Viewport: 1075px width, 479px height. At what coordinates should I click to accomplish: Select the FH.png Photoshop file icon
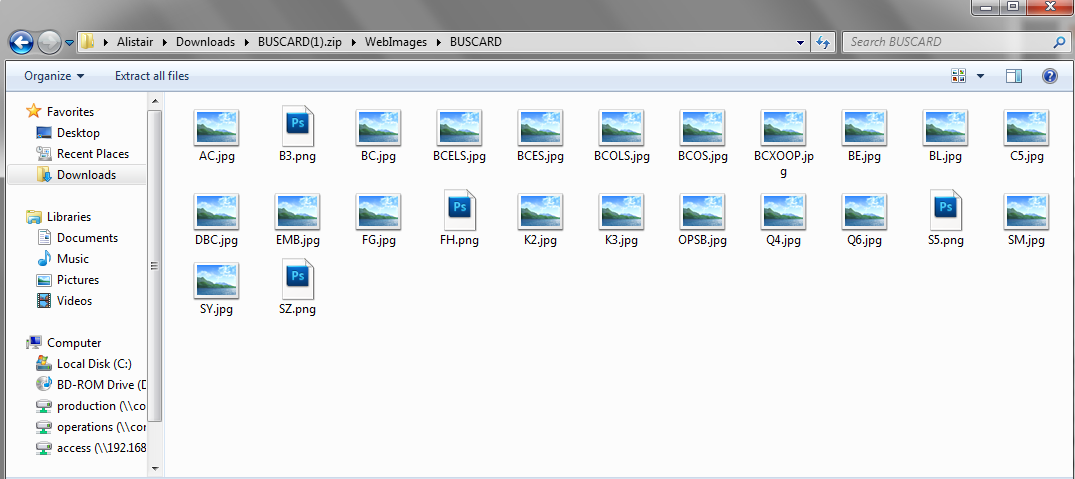click(x=459, y=211)
